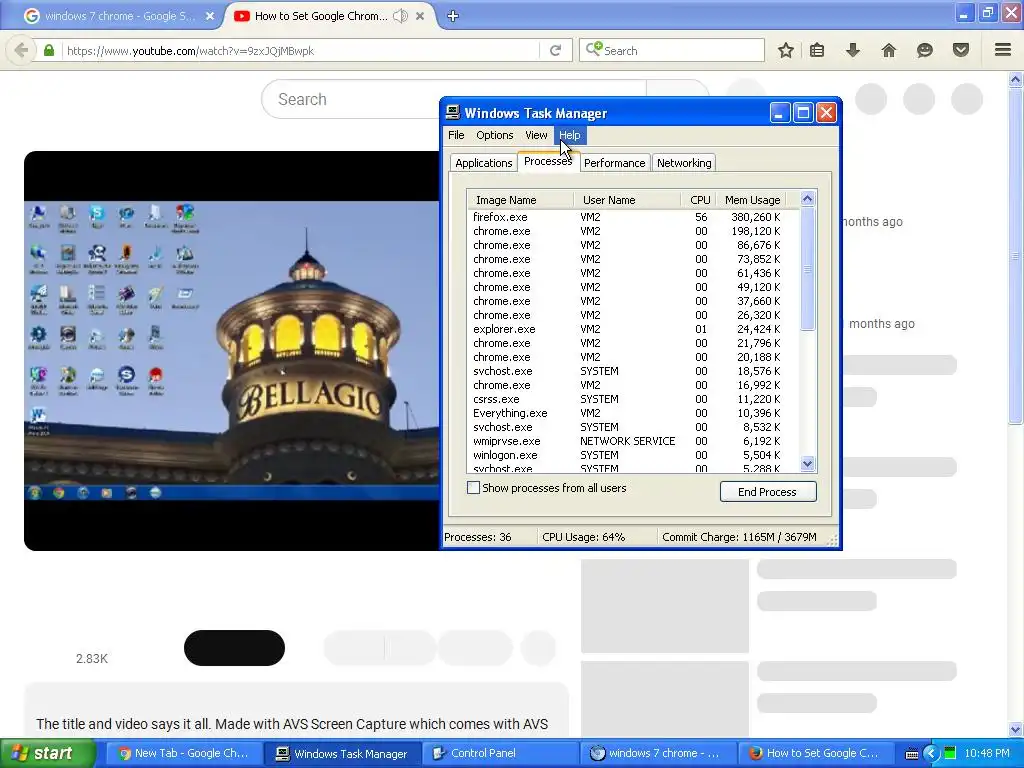Click End Process button
This screenshot has height=768, width=1024.
click(x=768, y=492)
